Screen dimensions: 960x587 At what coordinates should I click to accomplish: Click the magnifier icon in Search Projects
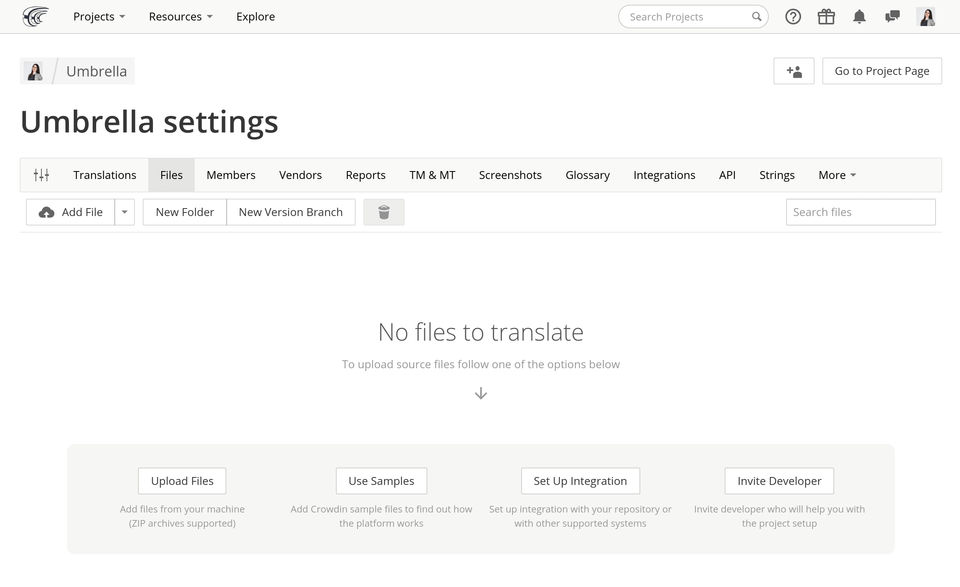pos(757,17)
